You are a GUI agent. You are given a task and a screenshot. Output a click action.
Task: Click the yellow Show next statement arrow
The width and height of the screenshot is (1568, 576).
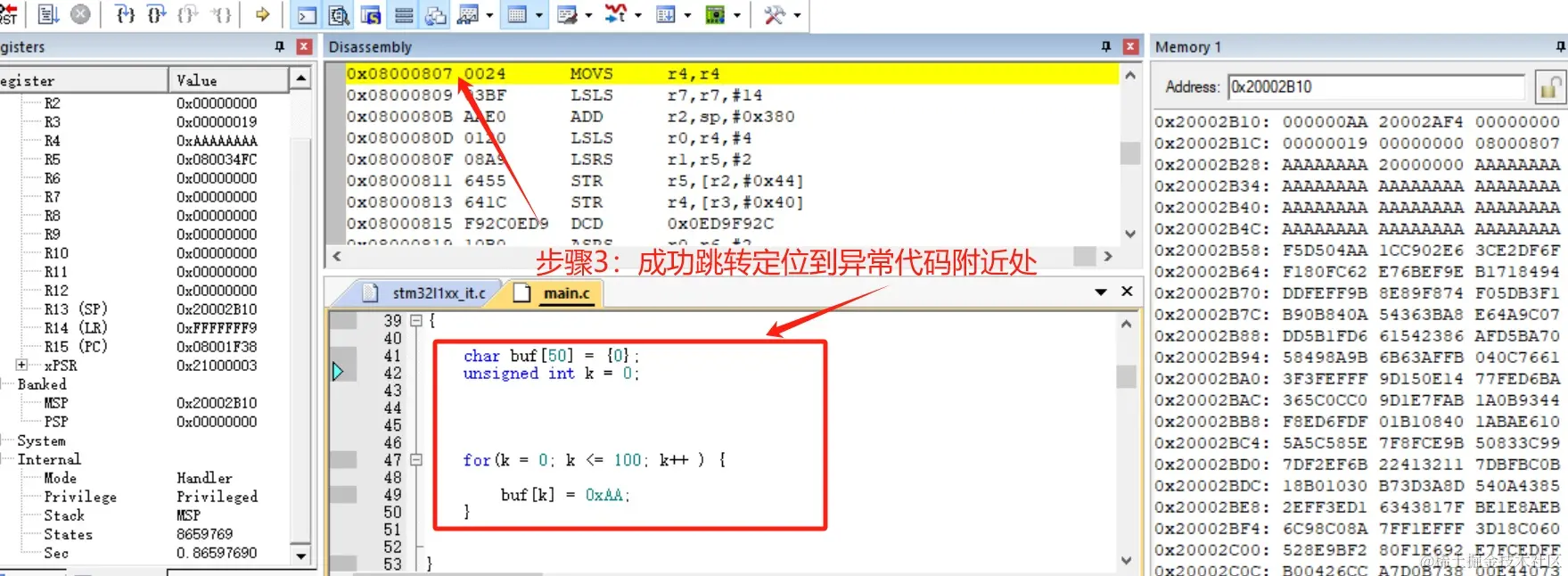pyautogui.click(x=263, y=14)
